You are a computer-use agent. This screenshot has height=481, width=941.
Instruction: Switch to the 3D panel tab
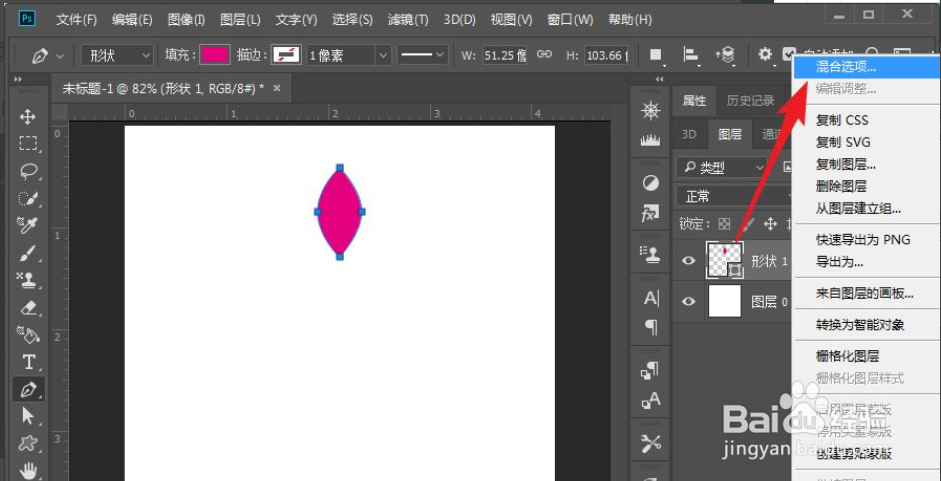tap(689, 135)
